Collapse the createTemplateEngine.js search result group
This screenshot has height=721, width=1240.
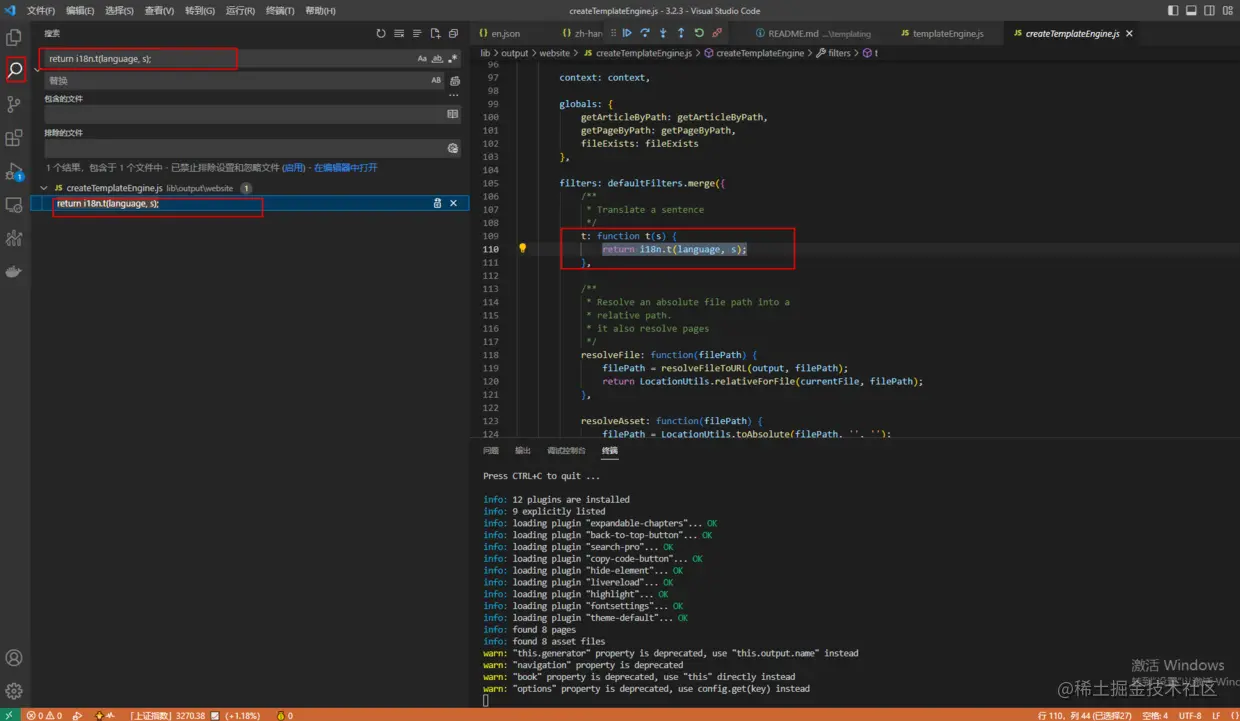tap(44, 188)
